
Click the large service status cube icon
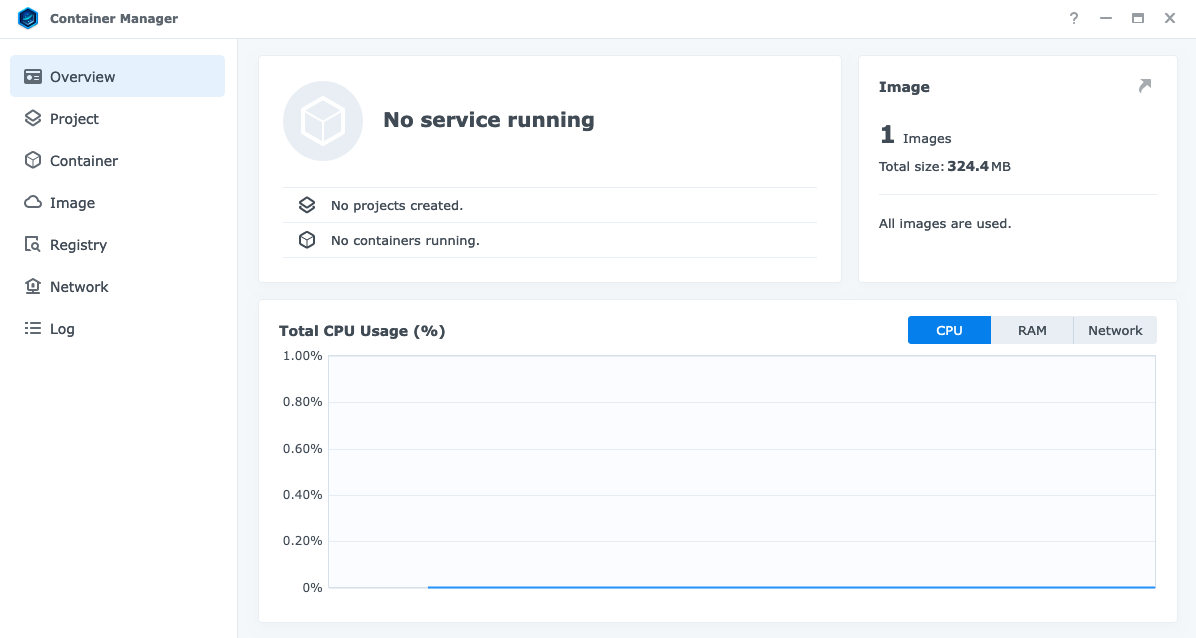323,121
